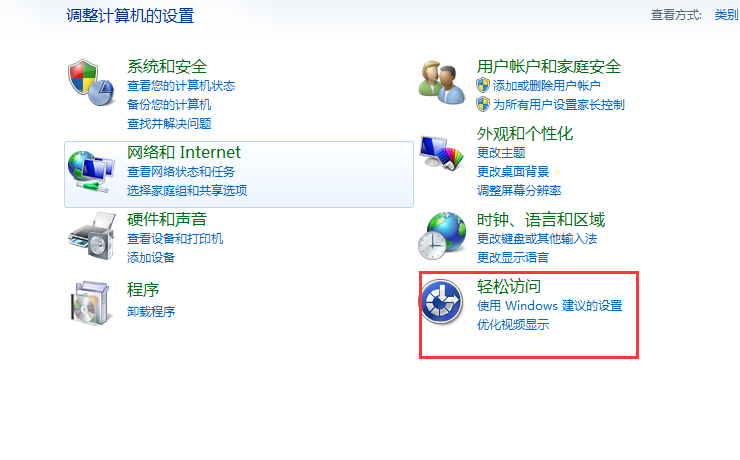Screen dimensions: 740x460
Task: Open the Ease of Access circular icon
Action: (x=442, y=302)
